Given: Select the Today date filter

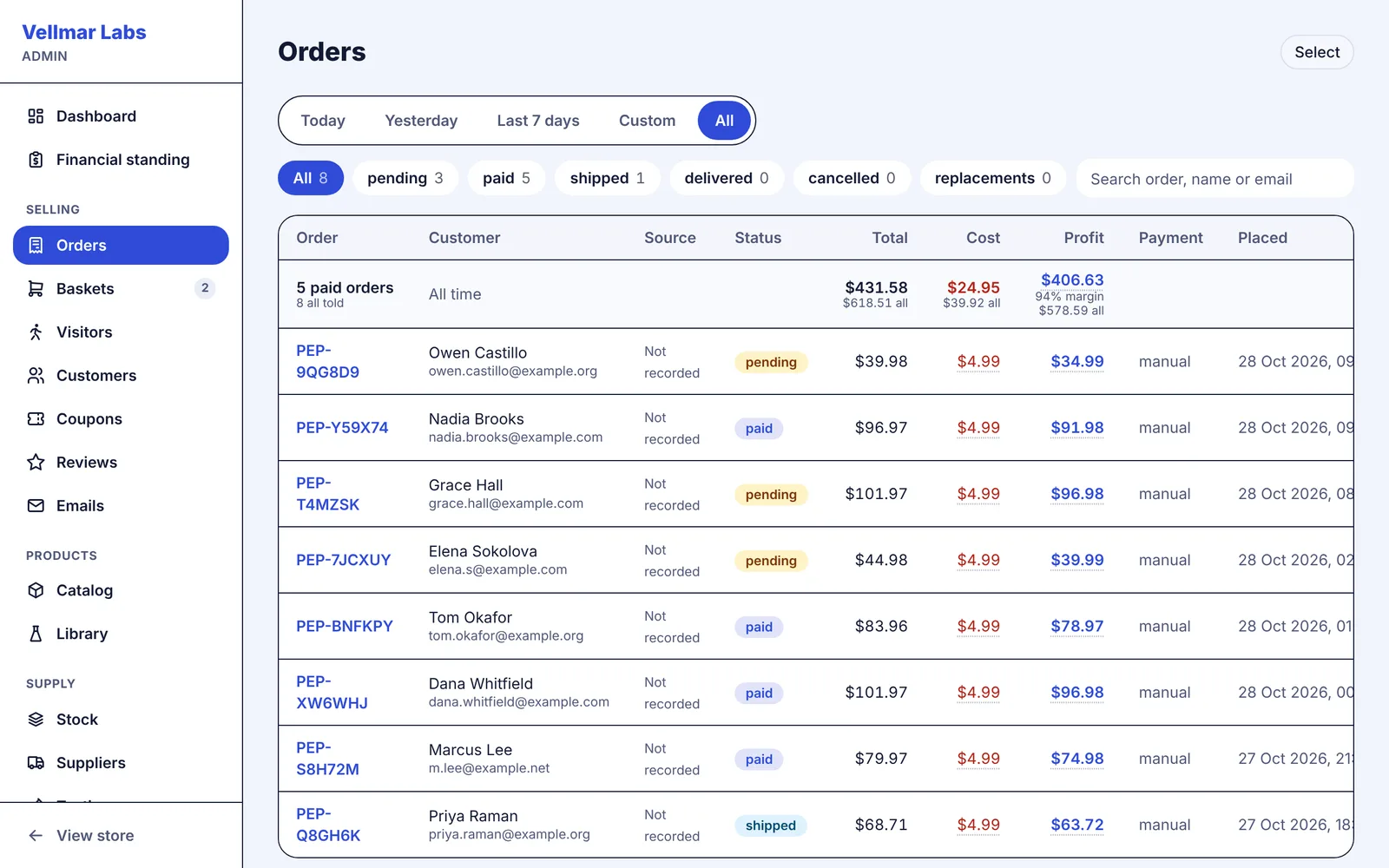Looking at the screenshot, I should click(x=323, y=121).
